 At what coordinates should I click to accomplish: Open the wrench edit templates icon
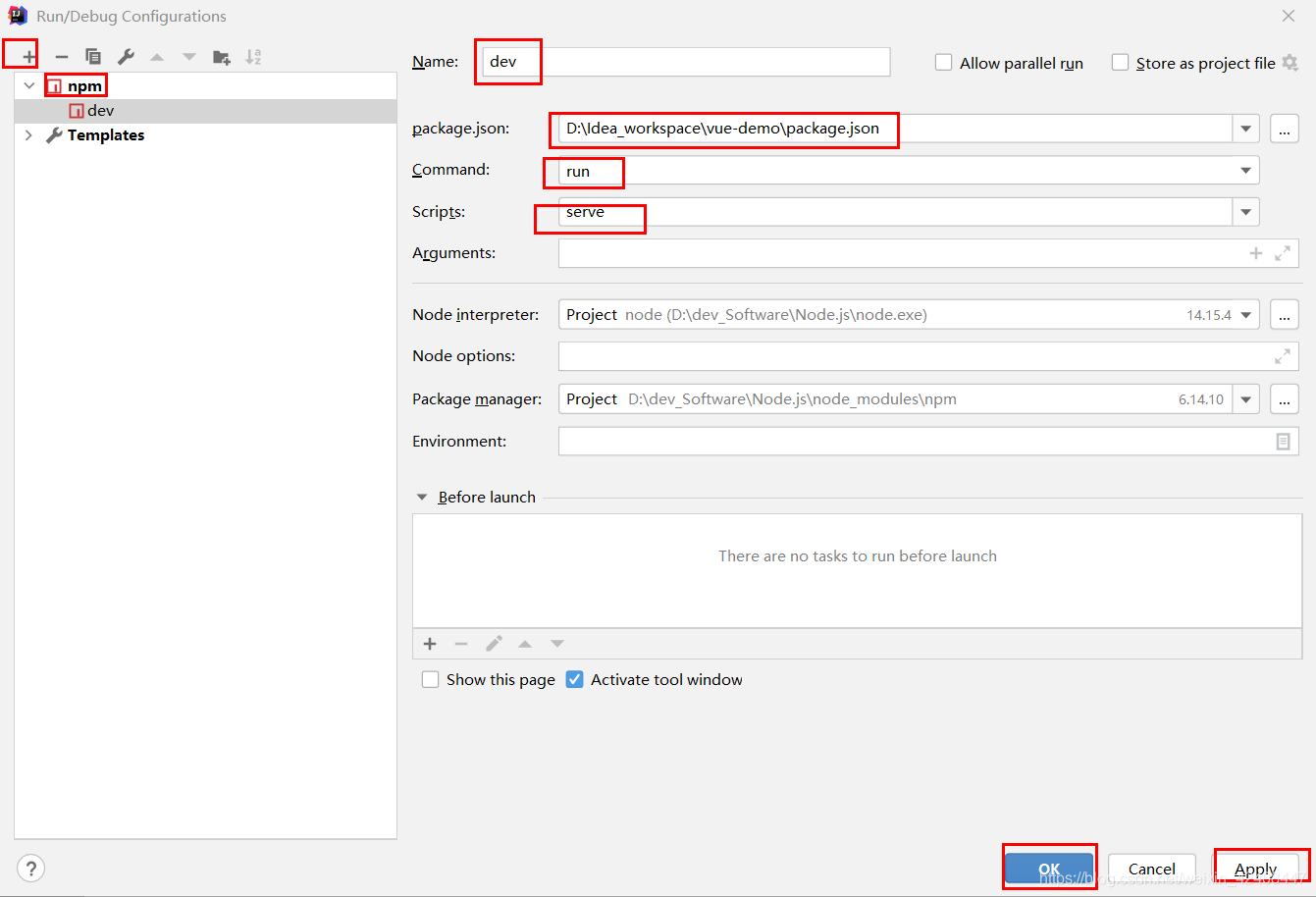coord(126,57)
